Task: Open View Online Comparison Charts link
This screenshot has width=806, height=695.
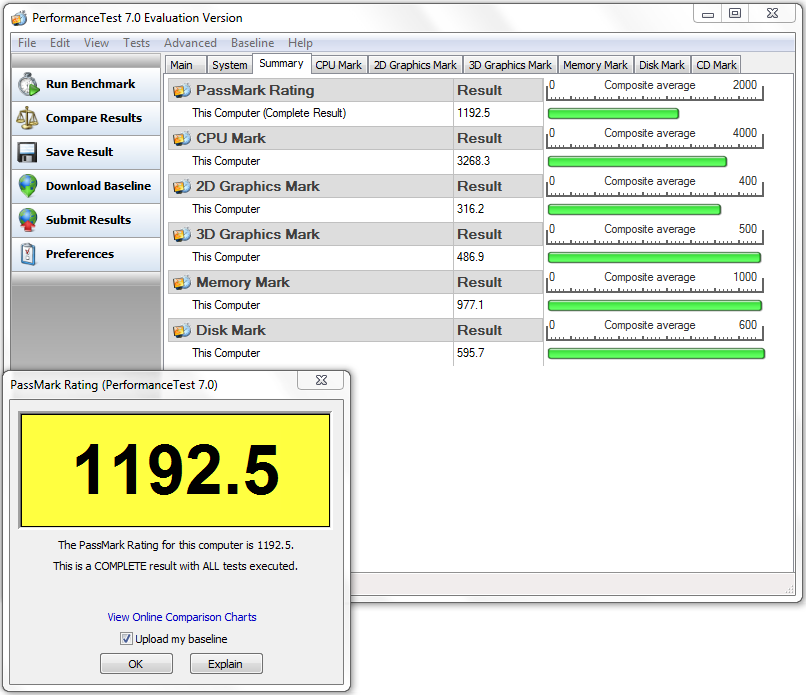Action: click(182, 617)
